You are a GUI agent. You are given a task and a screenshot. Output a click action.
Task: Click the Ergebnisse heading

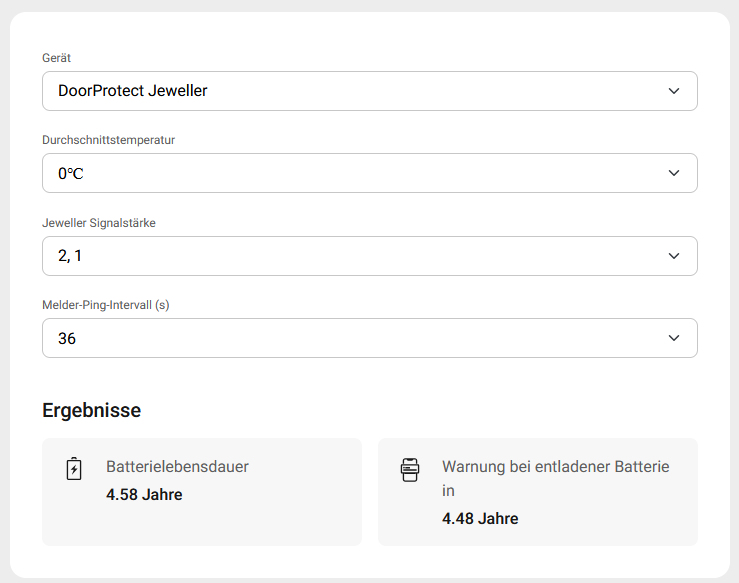click(91, 410)
